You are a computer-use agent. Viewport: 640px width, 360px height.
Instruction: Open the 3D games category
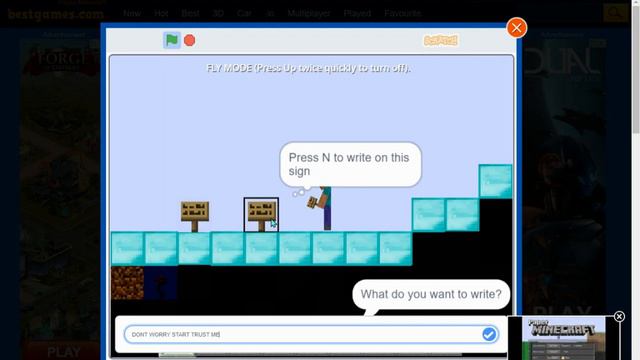(218, 13)
